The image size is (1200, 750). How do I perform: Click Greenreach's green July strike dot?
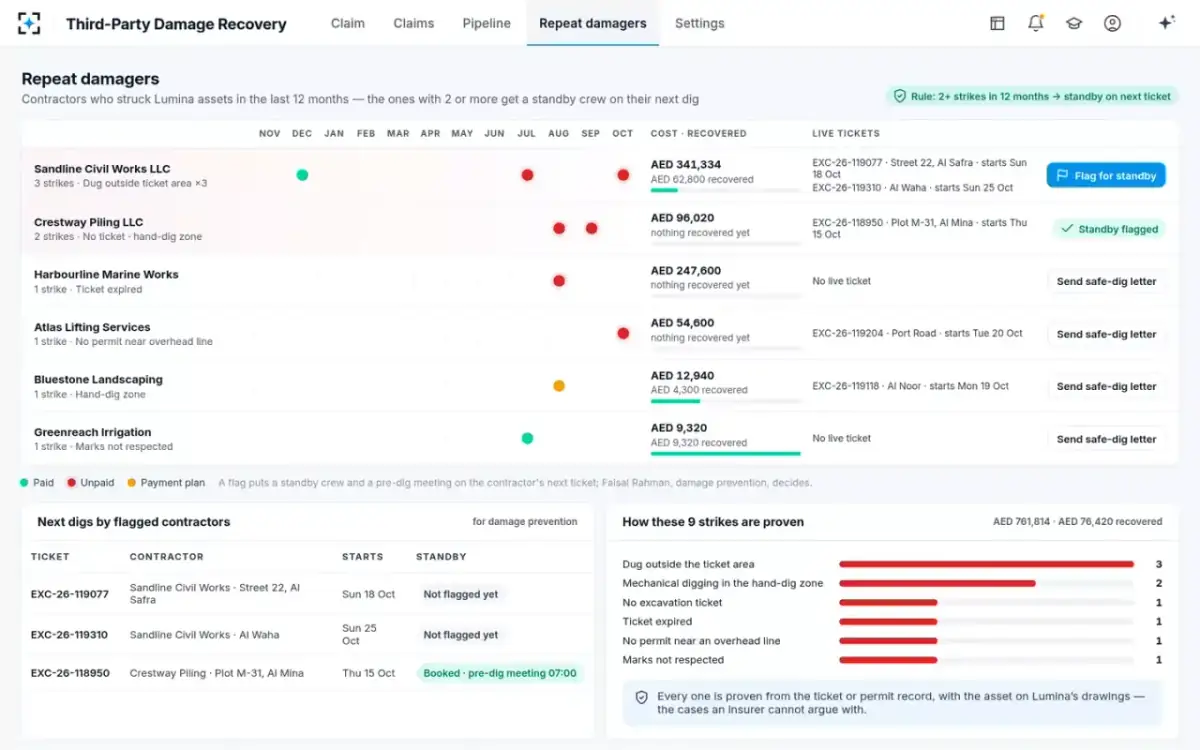(527, 438)
